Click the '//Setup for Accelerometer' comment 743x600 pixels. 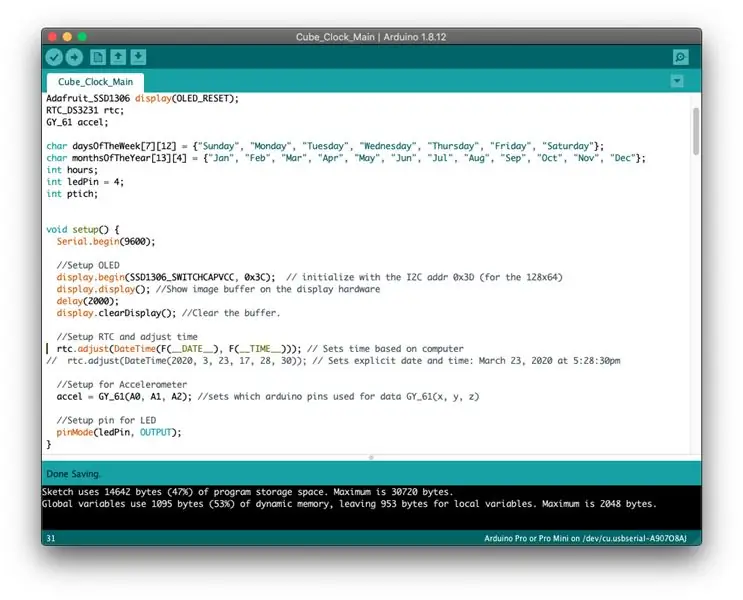point(122,384)
